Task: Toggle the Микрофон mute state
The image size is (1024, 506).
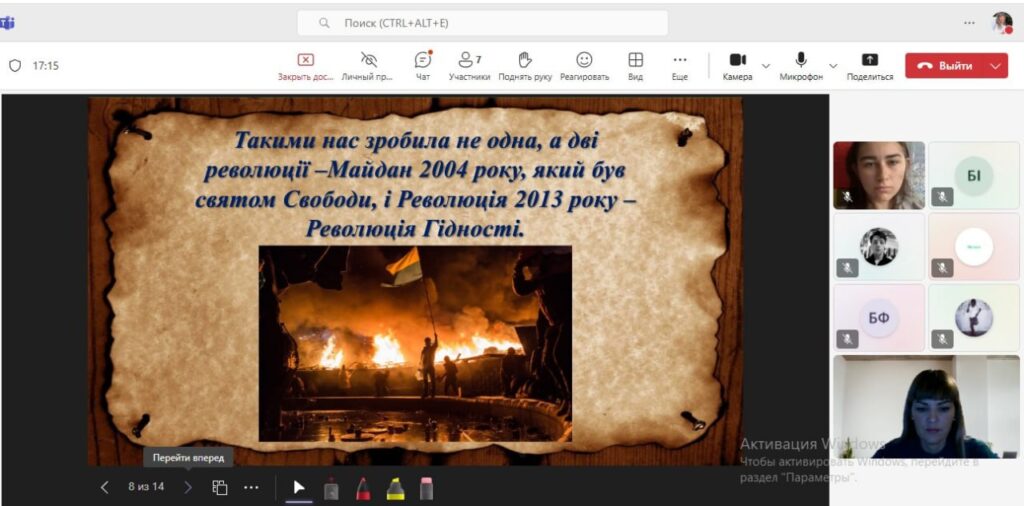Action: tap(801, 65)
